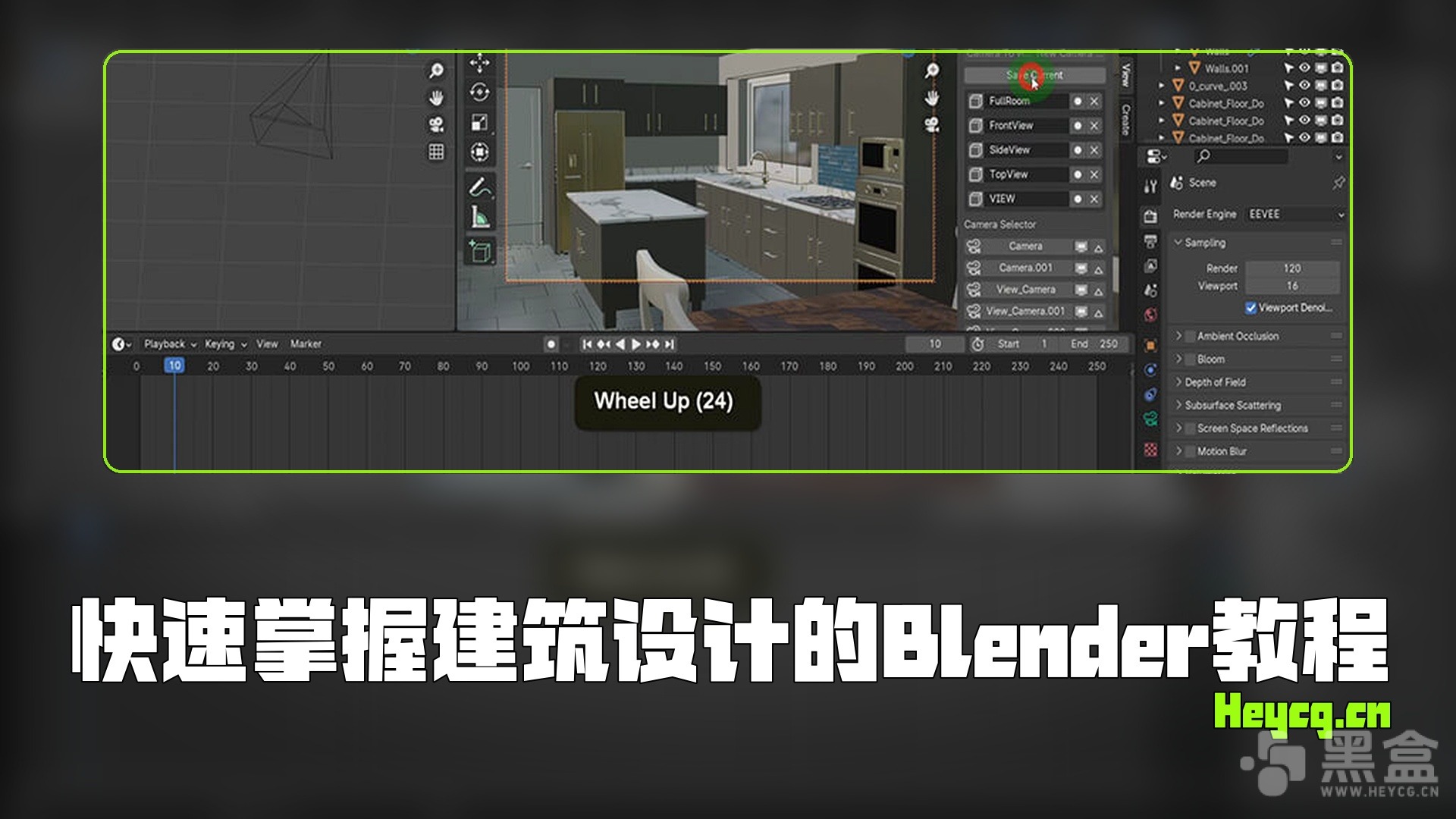Image resolution: width=1456 pixels, height=819 pixels.
Task: Select the Camera.001 button in Camera Selector
Action: pyautogui.click(x=1025, y=268)
